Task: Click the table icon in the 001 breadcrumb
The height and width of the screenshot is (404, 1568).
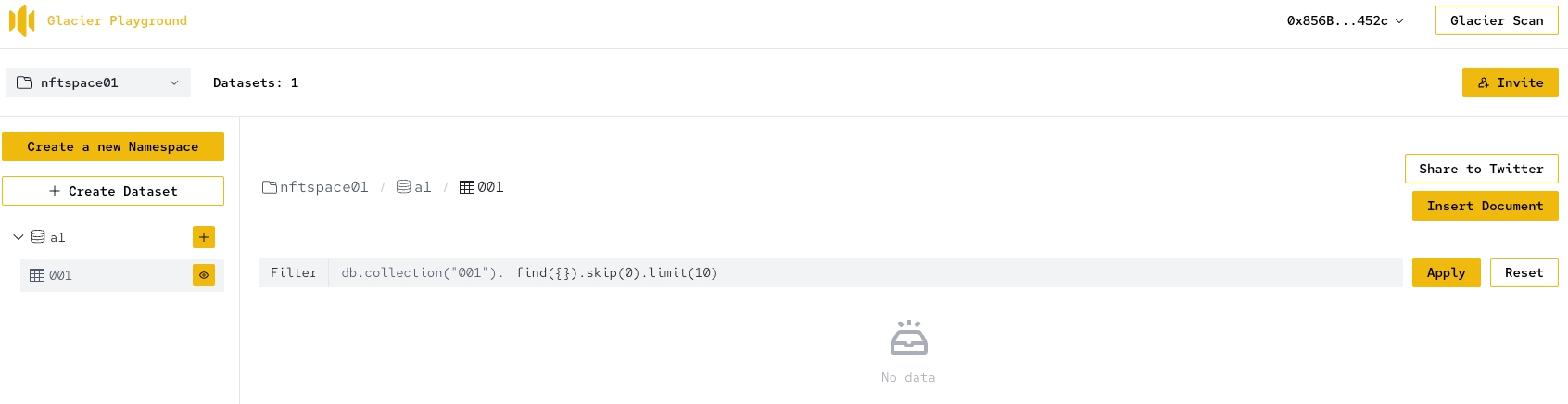Action: click(x=467, y=187)
